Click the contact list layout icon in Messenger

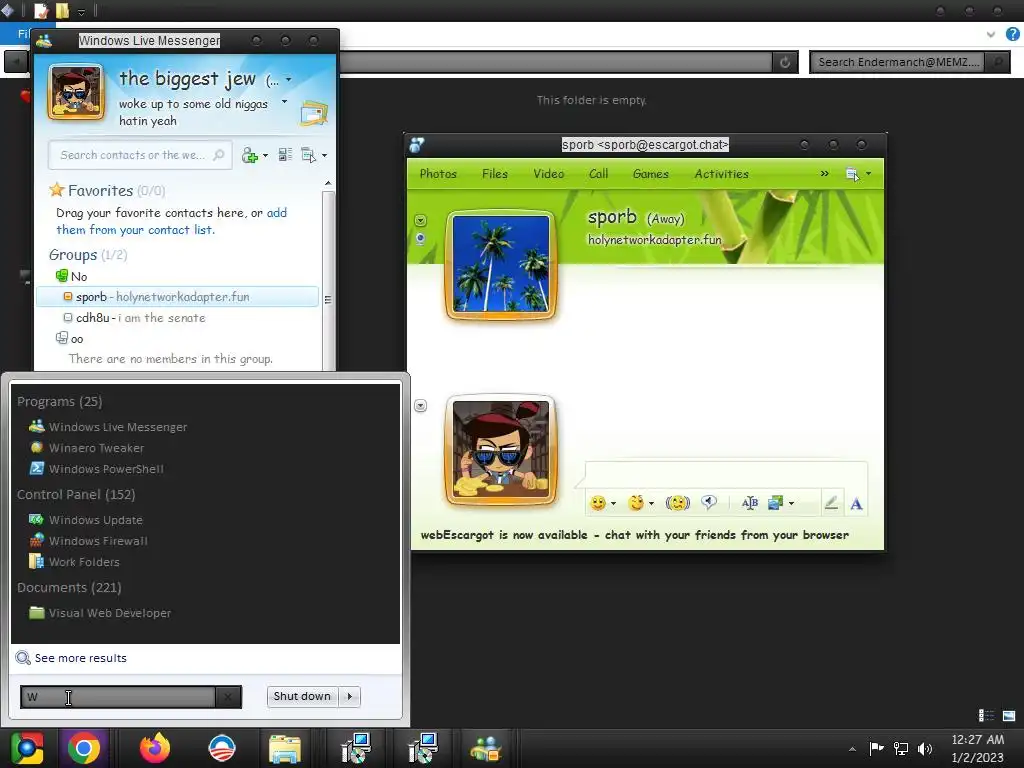click(x=285, y=155)
